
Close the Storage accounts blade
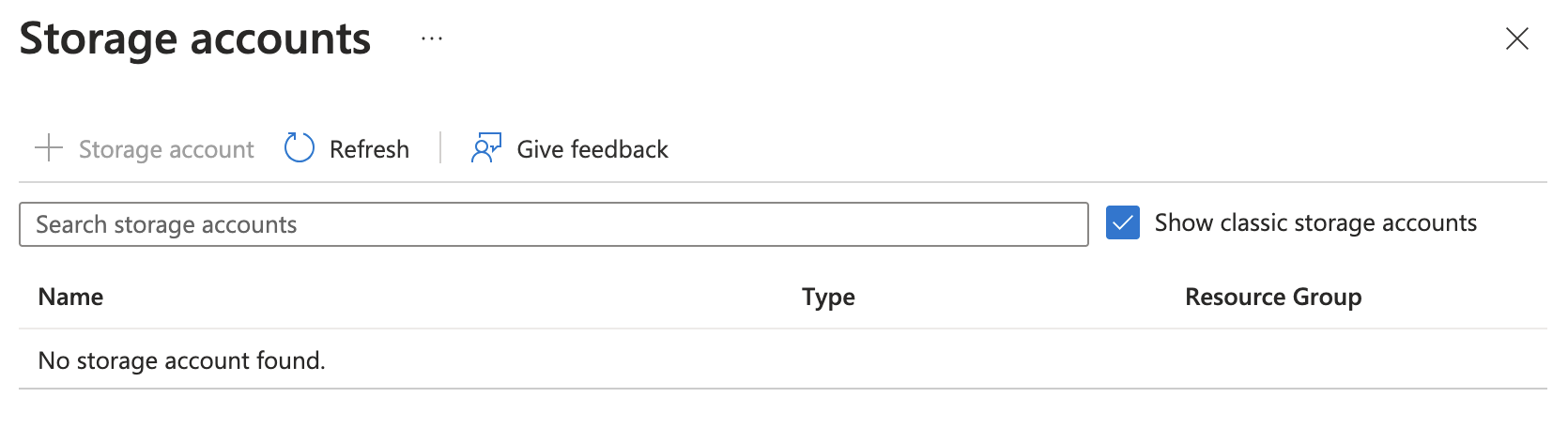(x=1516, y=38)
